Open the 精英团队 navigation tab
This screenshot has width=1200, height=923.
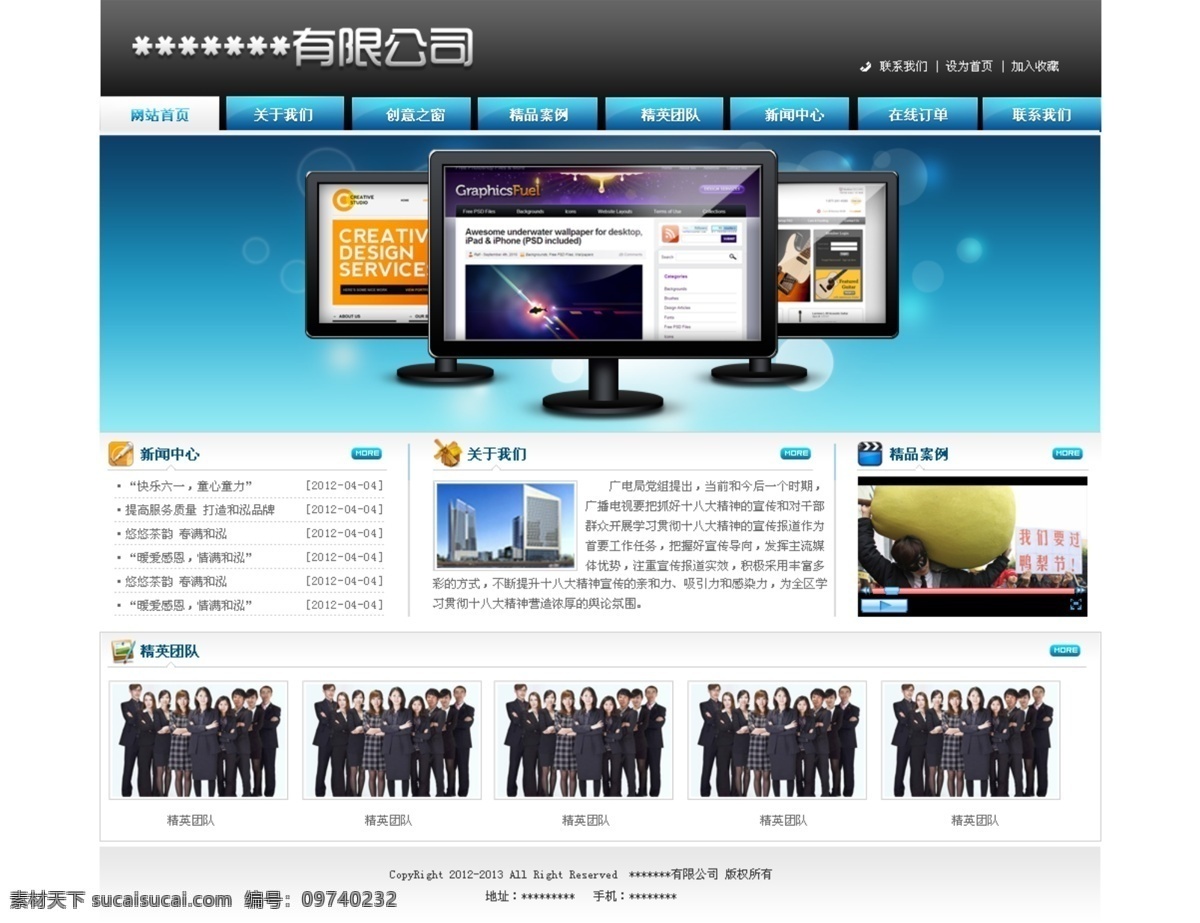click(x=664, y=114)
